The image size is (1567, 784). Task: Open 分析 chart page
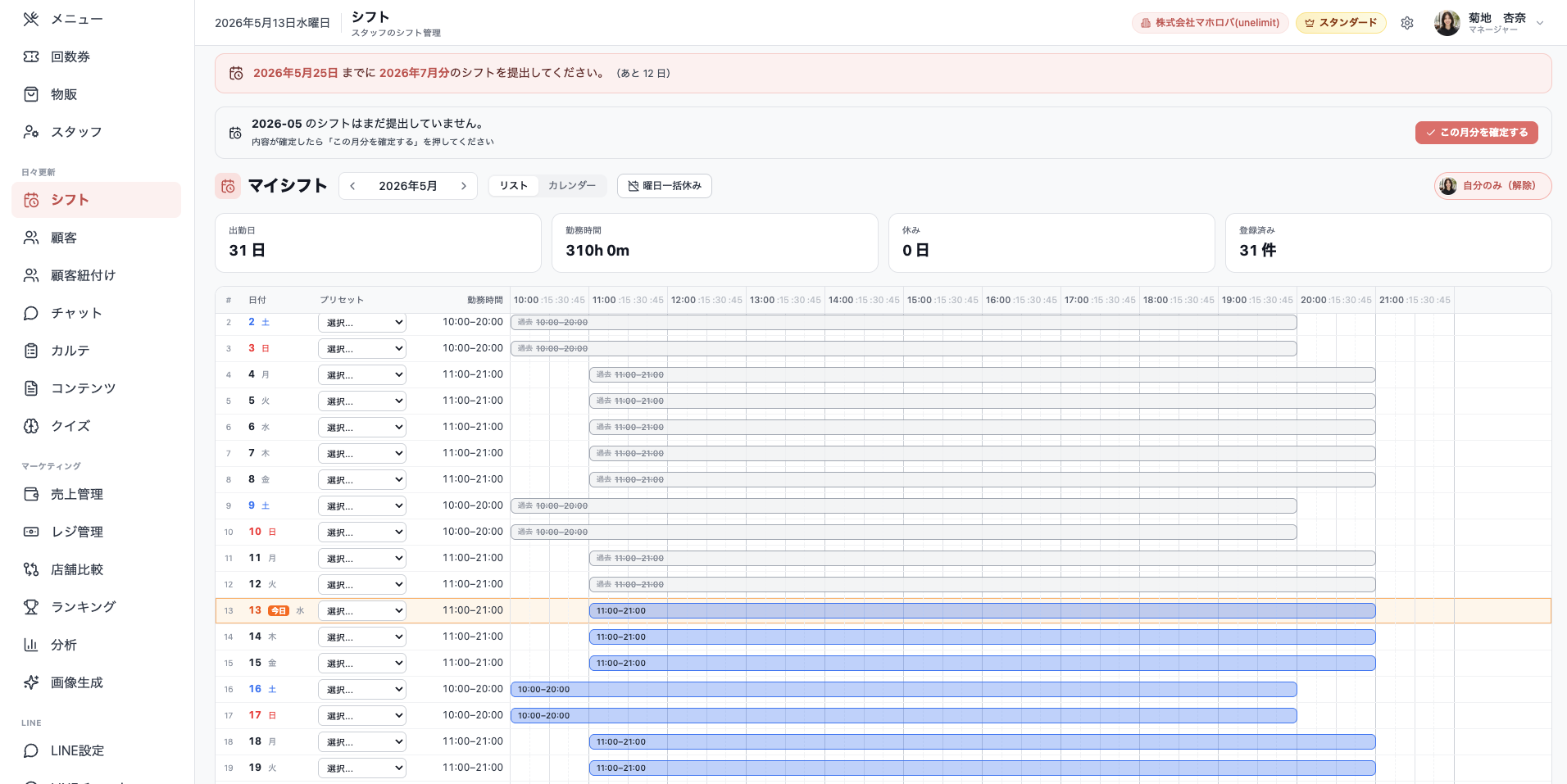coord(96,645)
